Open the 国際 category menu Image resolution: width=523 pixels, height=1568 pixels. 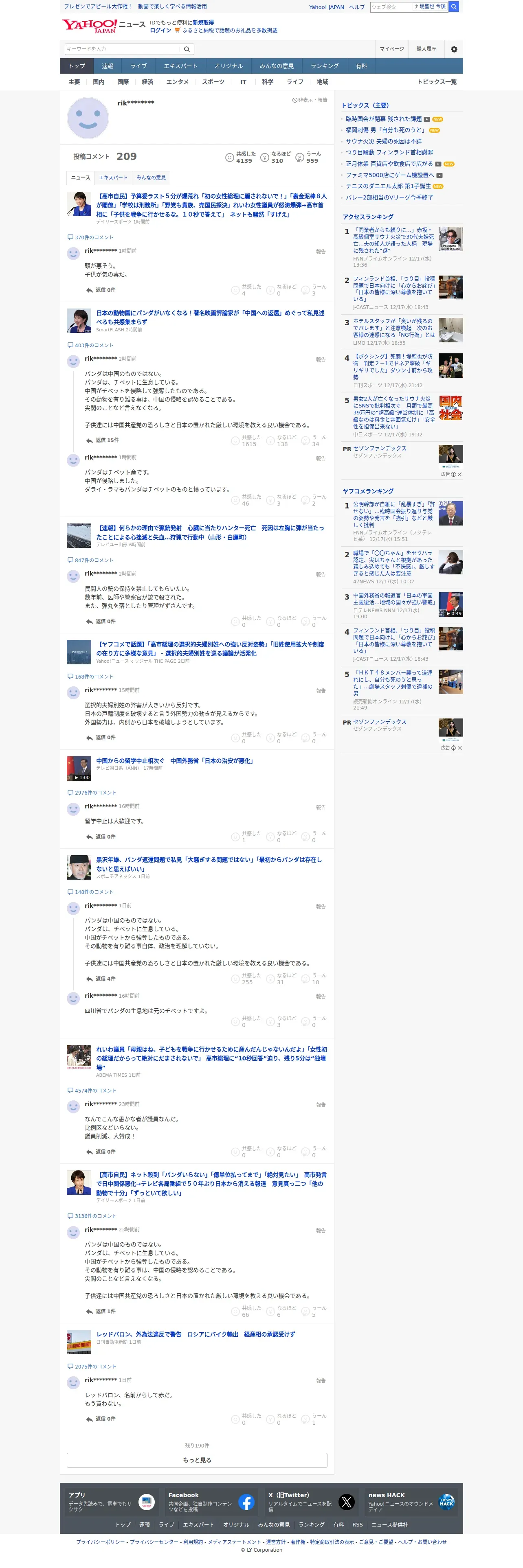click(x=123, y=81)
